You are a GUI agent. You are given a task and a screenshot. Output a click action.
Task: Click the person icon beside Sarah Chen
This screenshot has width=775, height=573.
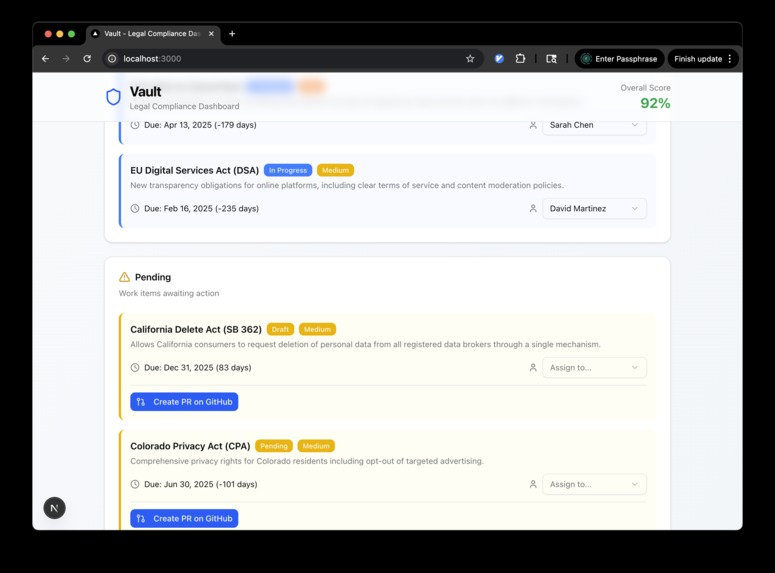pyautogui.click(x=533, y=125)
